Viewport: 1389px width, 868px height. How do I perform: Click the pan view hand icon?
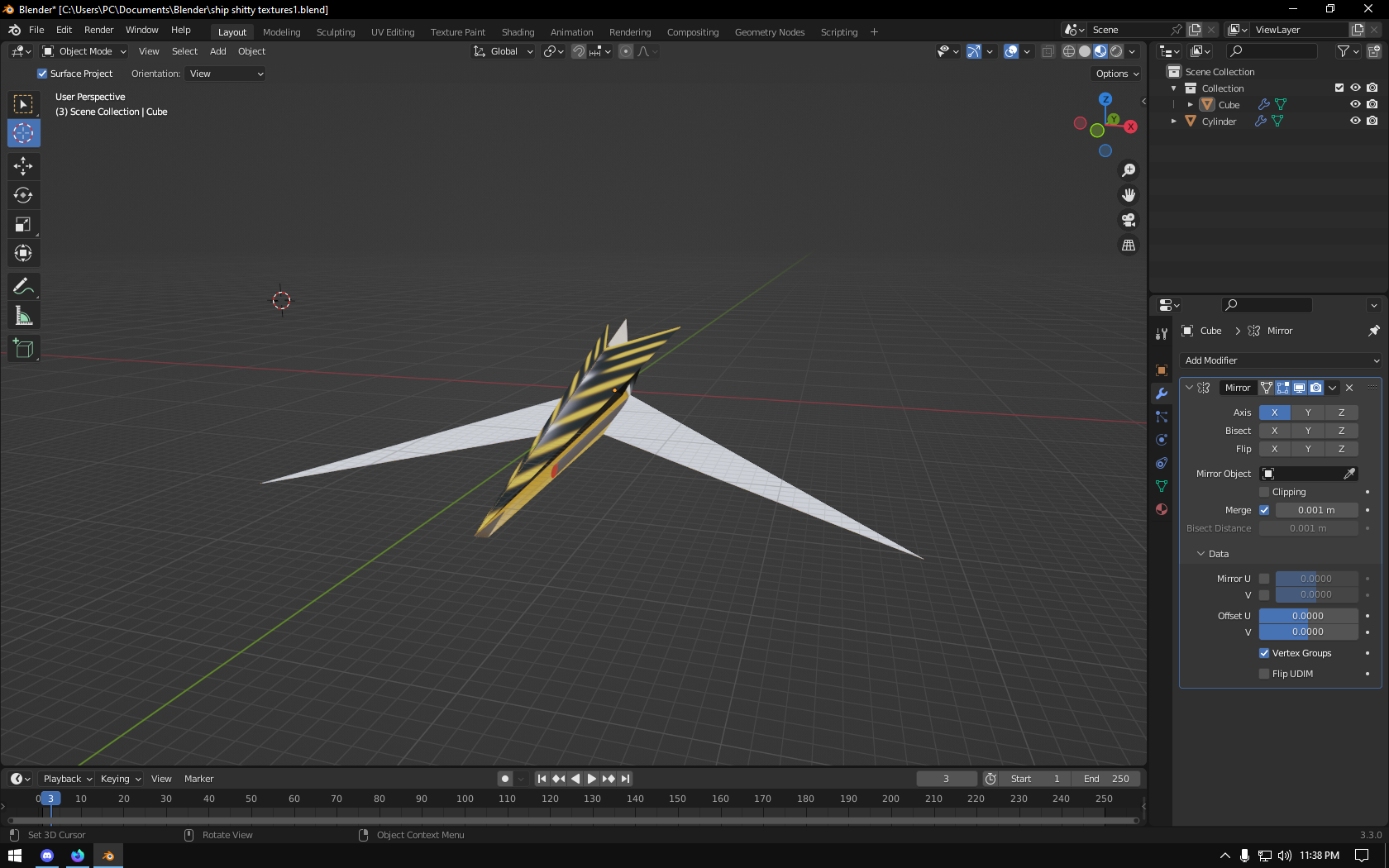tap(1129, 195)
